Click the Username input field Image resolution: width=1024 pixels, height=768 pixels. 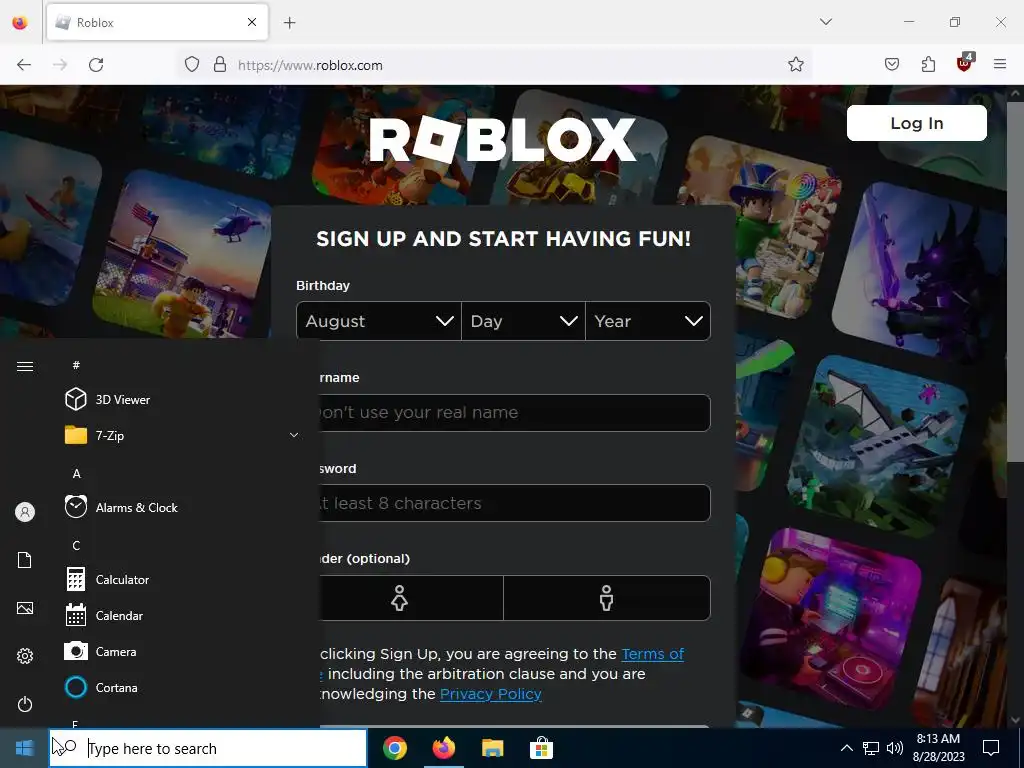515,413
